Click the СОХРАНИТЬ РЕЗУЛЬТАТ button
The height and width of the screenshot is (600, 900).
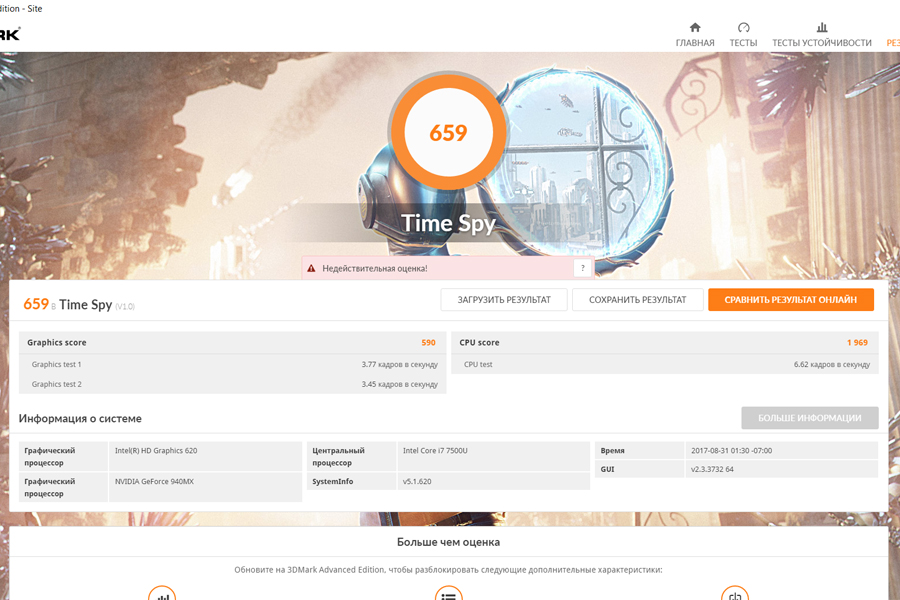638,300
